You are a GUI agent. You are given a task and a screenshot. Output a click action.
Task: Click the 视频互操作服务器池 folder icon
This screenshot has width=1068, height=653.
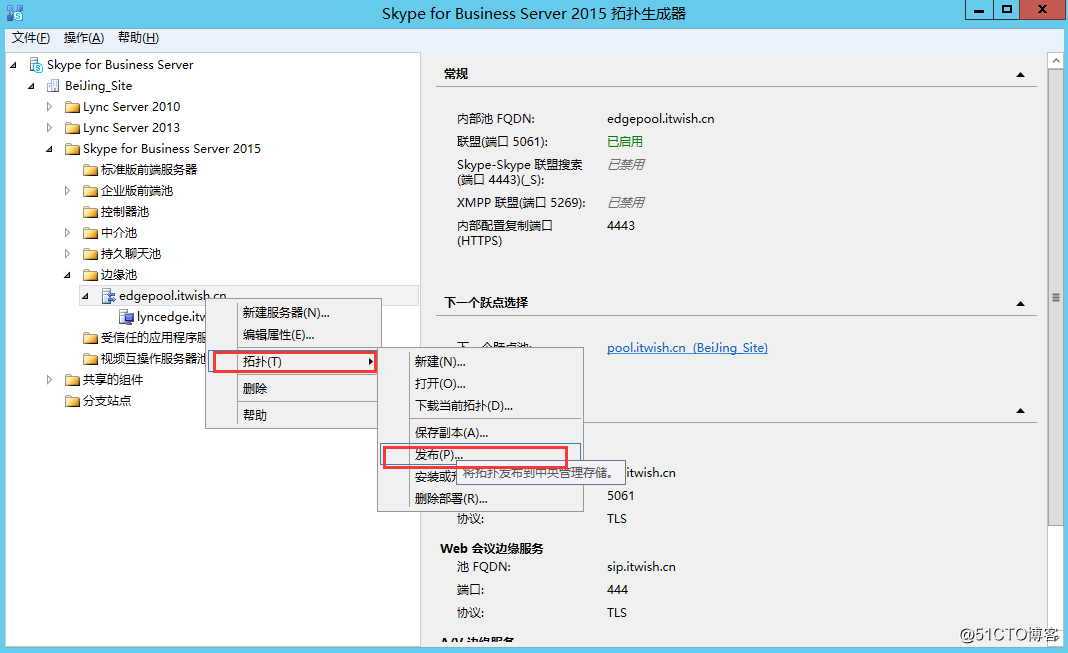(90, 359)
